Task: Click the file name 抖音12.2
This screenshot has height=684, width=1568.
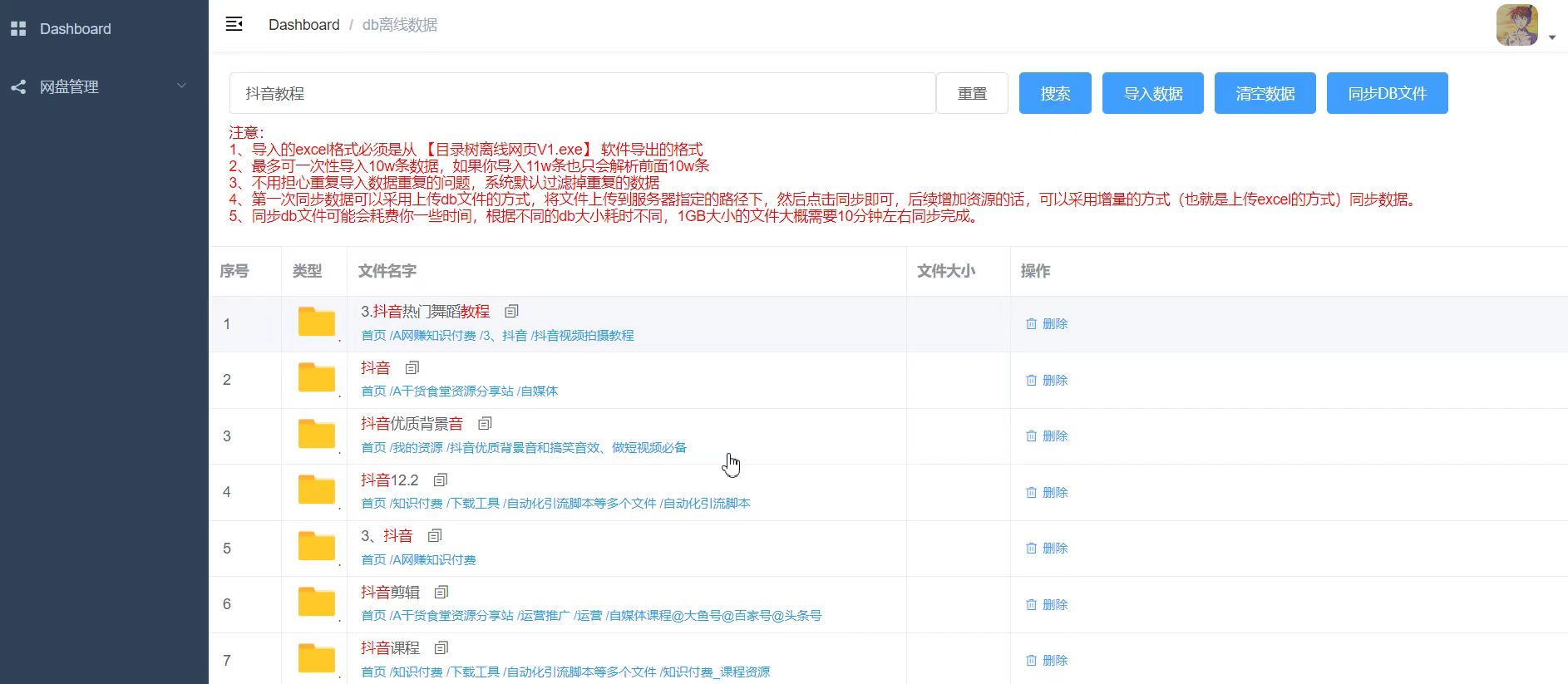Action: tap(389, 480)
